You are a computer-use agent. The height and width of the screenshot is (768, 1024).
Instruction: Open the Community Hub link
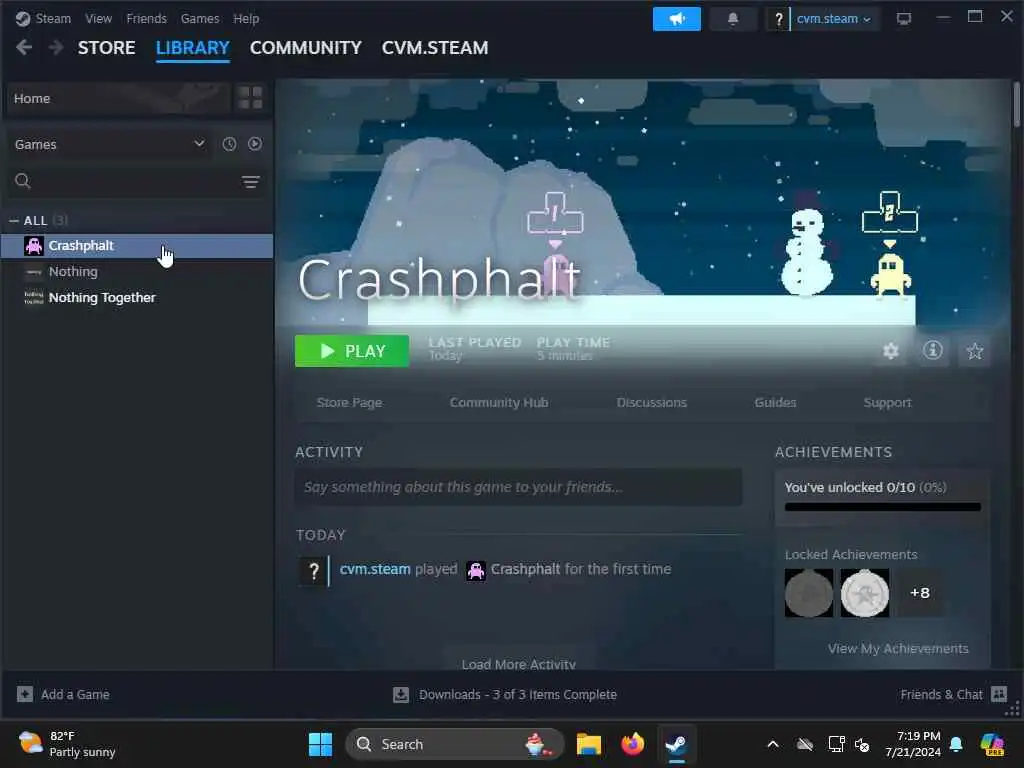click(x=499, y=402)
